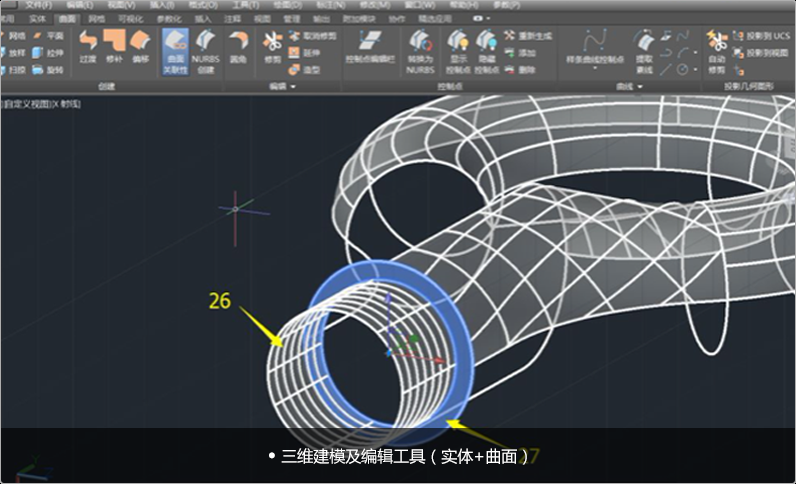
Task: Toggle Auto Trim (自动修剪) option
Action: (717, 51)
